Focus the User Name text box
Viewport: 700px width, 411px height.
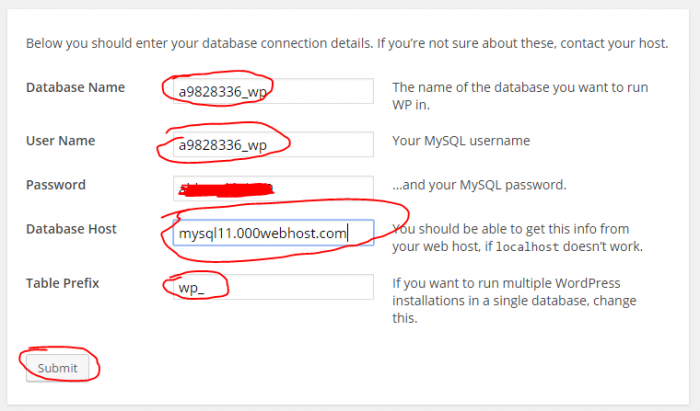tap(268, 145)
